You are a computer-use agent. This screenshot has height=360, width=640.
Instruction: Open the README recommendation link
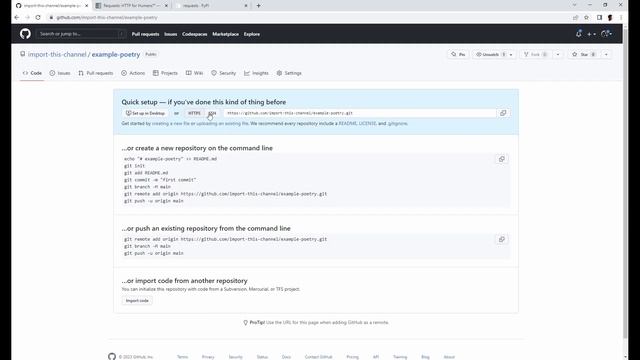(x=347, y=123)
